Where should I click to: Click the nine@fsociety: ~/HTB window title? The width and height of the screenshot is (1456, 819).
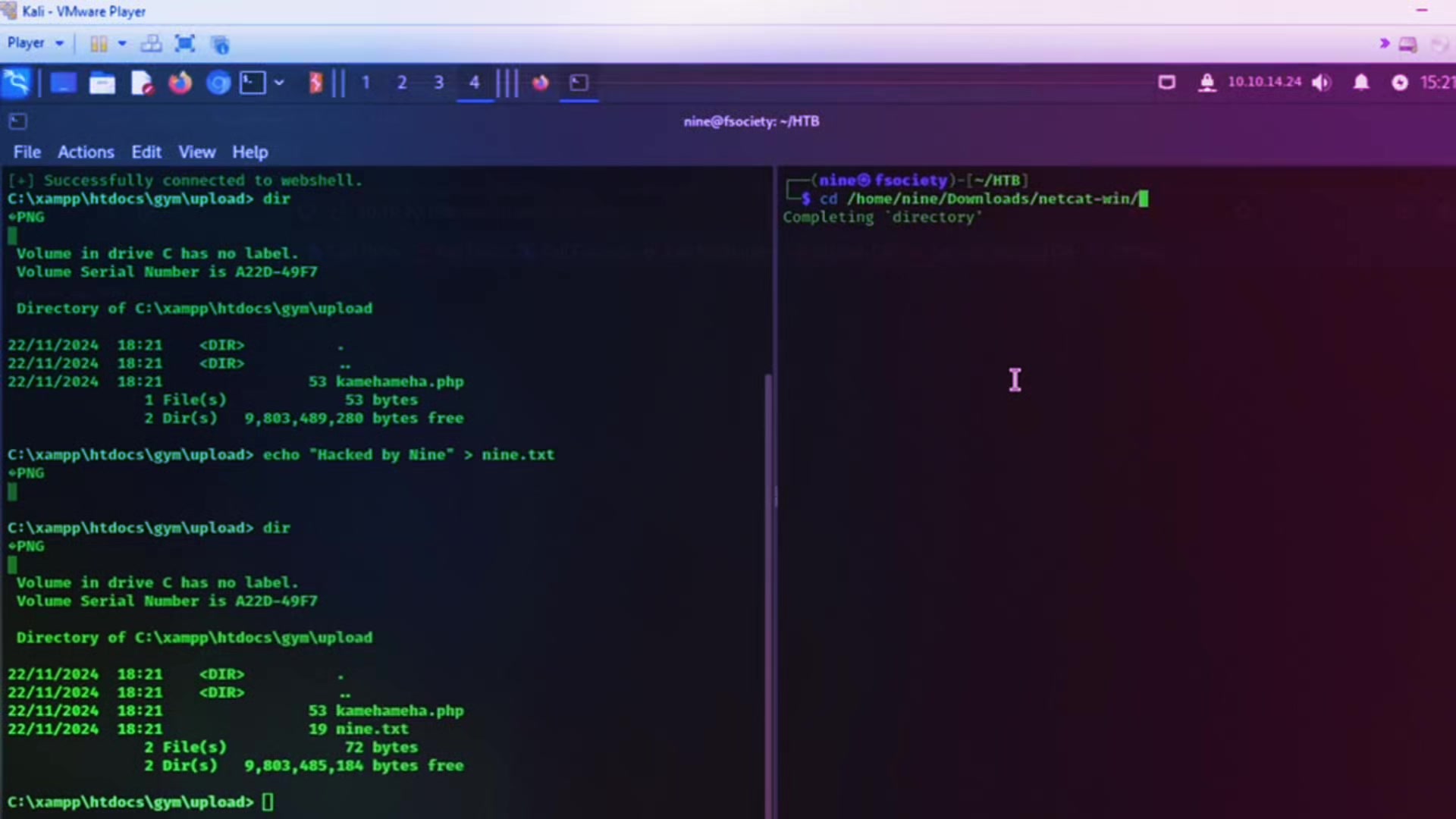pyautogui.click(x=752, y=121)
